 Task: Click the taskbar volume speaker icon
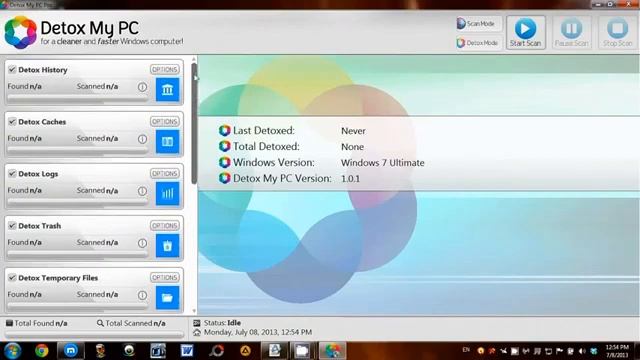click(x=582, y=351)
